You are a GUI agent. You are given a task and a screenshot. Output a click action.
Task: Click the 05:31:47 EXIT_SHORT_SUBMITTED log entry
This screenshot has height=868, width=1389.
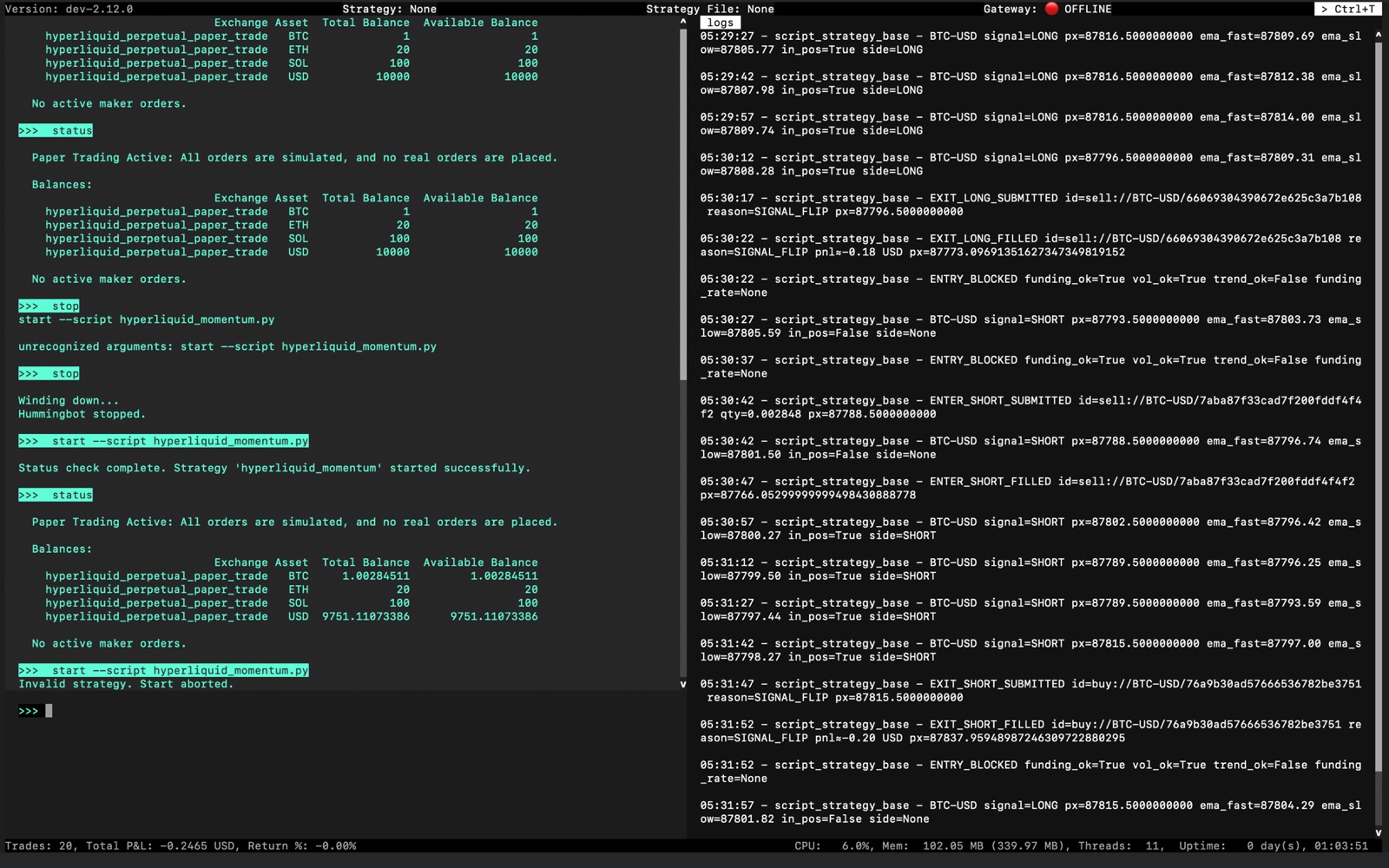(1030, 690)
